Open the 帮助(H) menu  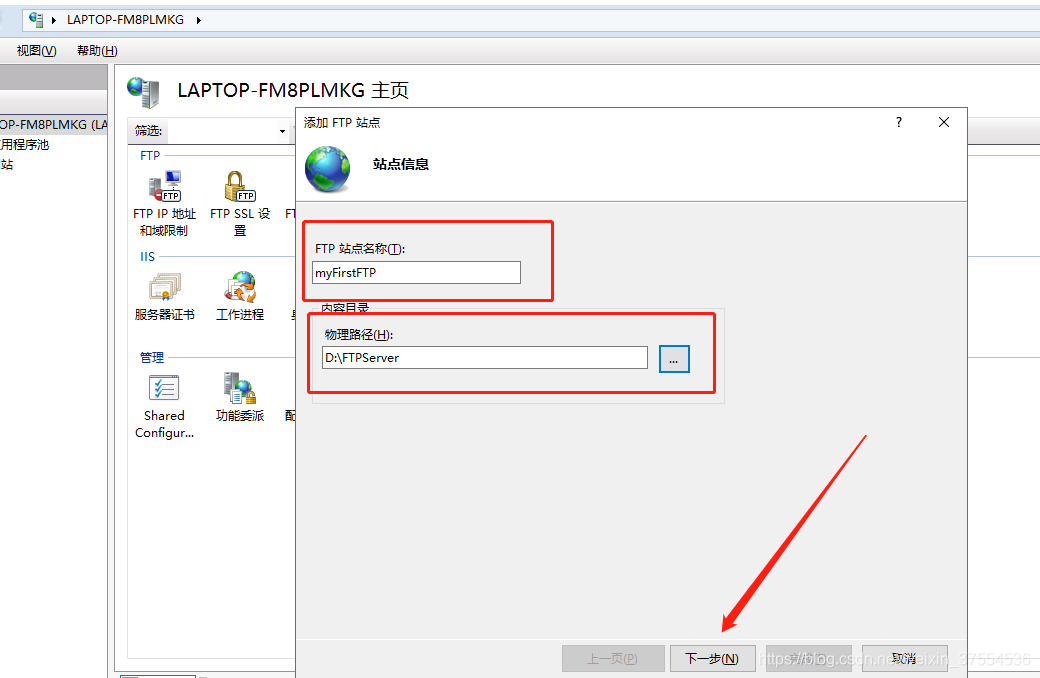97,51
